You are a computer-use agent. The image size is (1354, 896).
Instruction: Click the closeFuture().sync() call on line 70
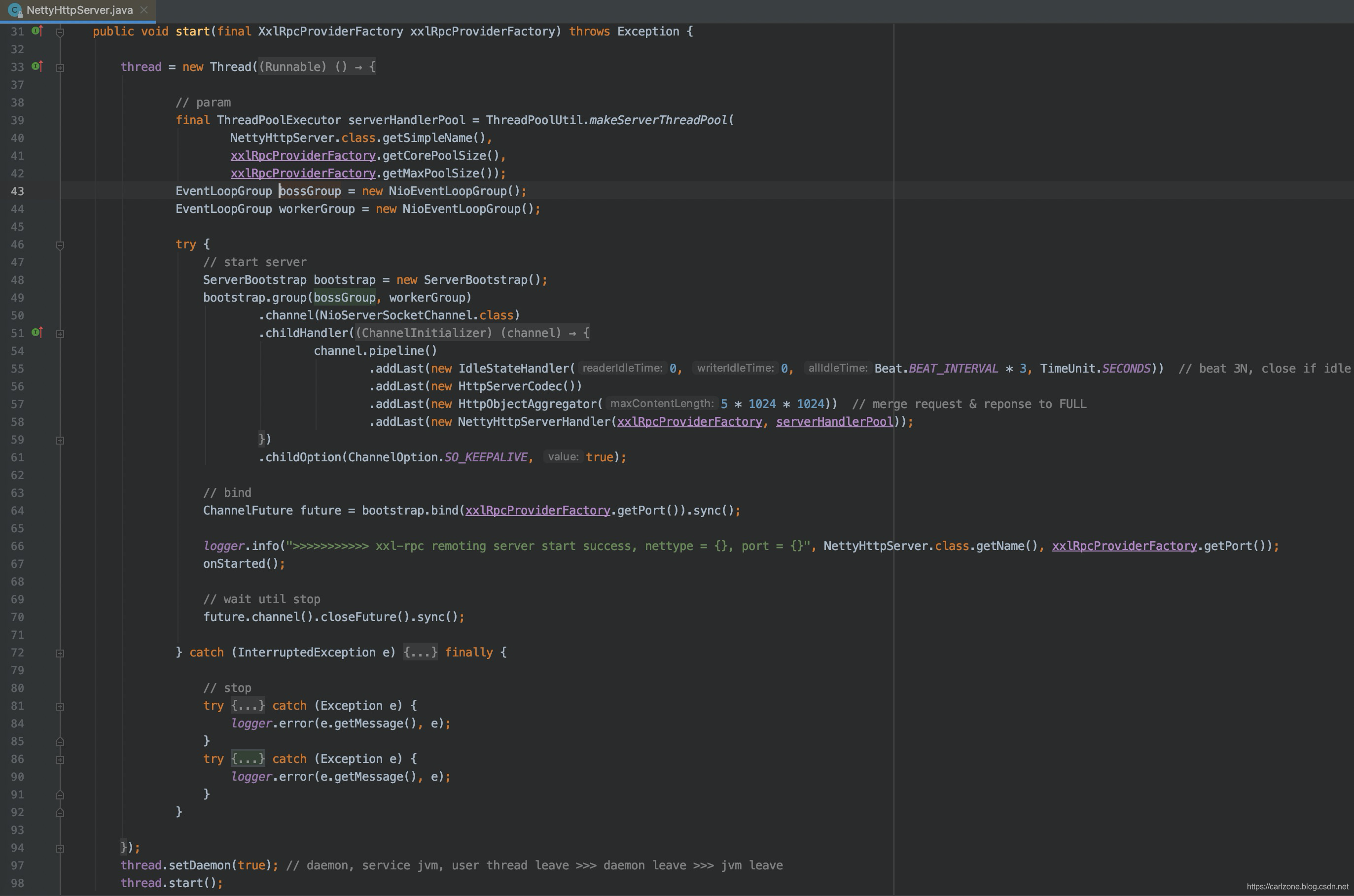click(389, 617)
